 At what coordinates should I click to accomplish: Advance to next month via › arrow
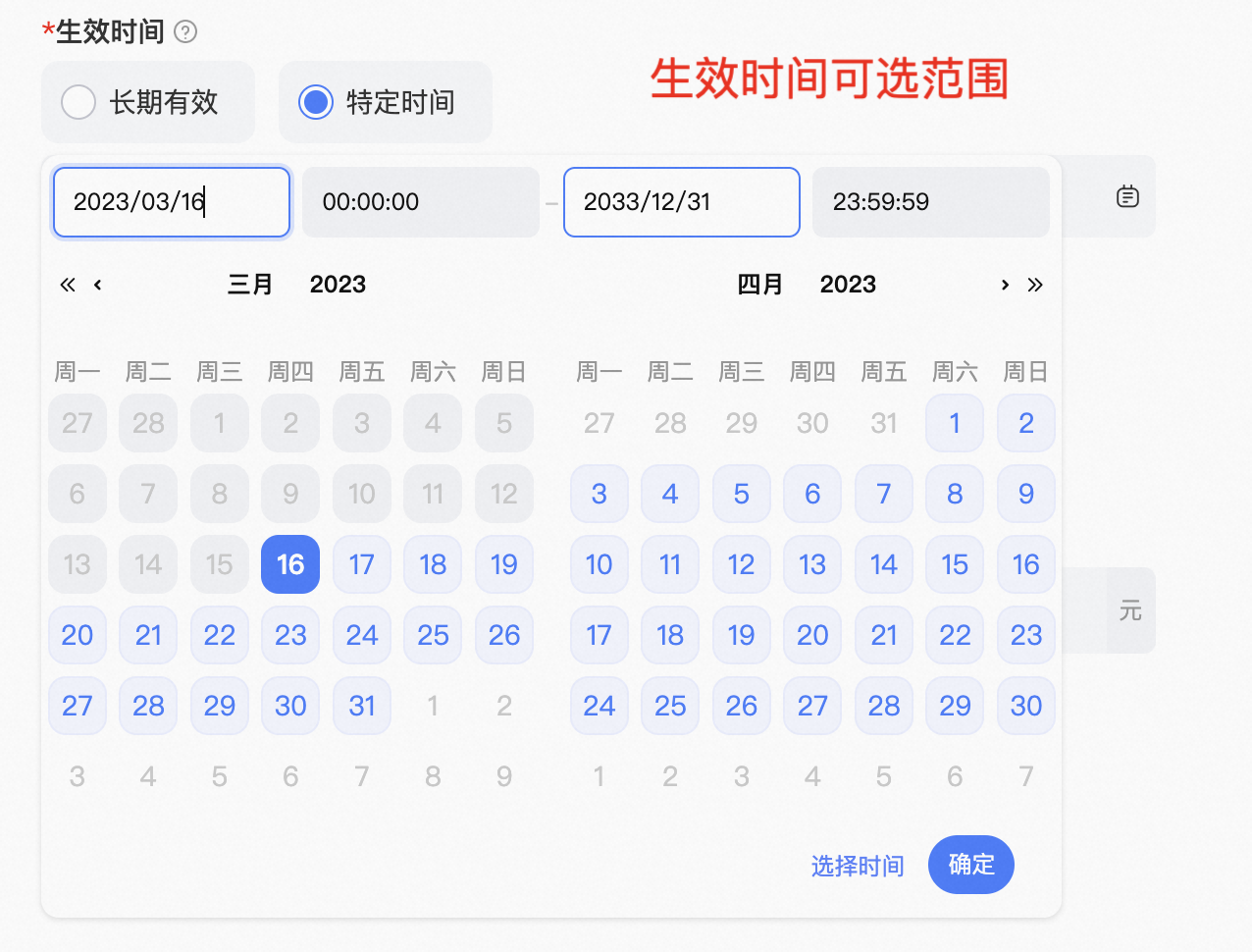[1005, 285]
